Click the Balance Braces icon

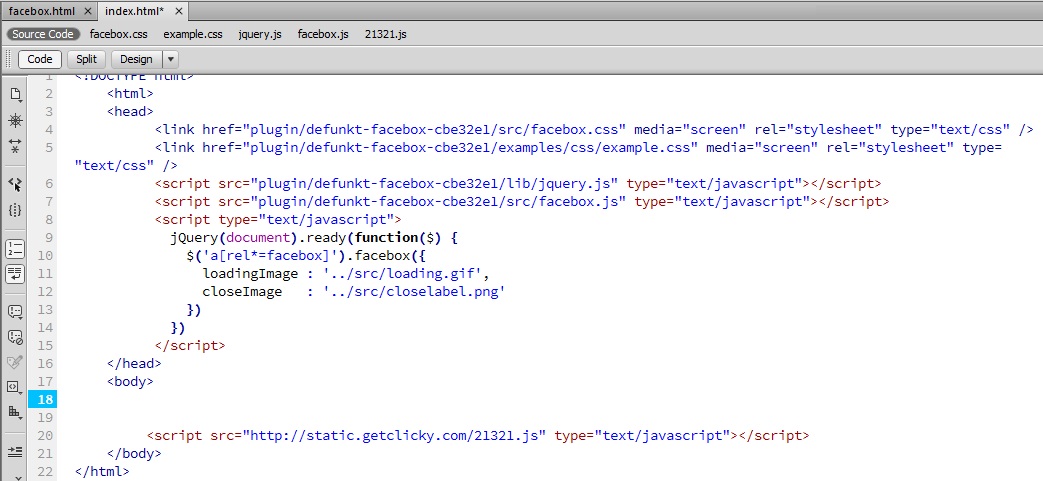pos(15,210)
